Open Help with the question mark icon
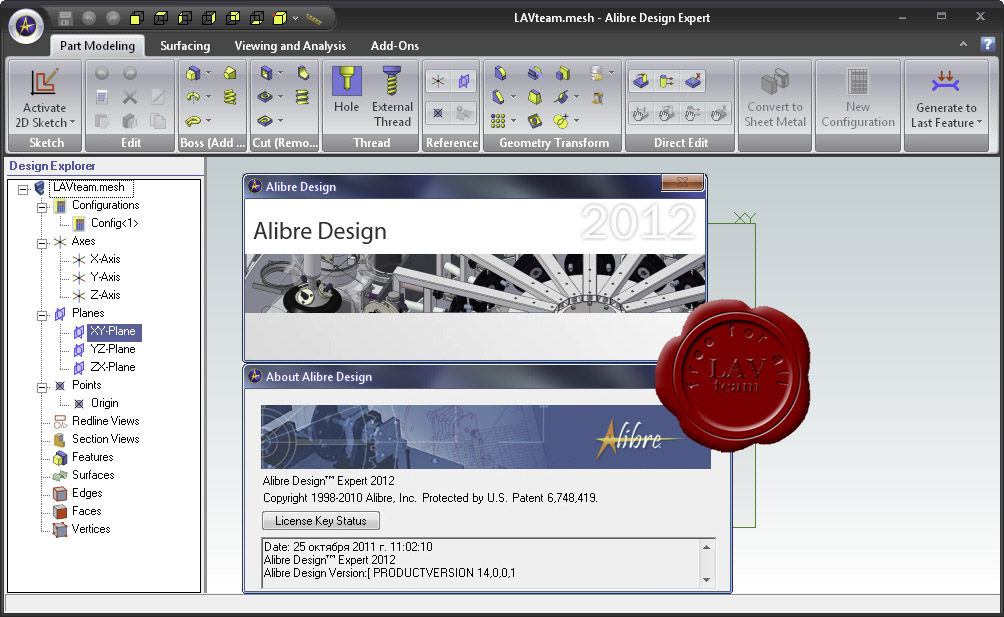 [987, 44]
